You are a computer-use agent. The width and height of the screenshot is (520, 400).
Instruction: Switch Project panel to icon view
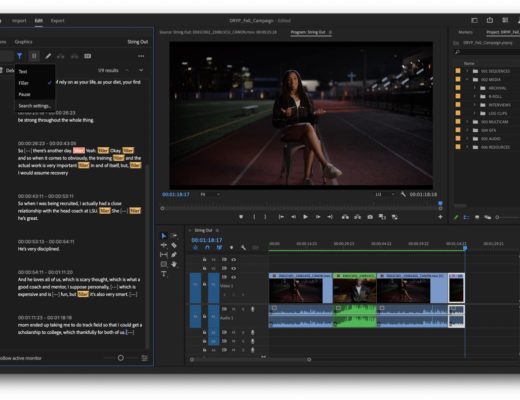coord(477,217)
